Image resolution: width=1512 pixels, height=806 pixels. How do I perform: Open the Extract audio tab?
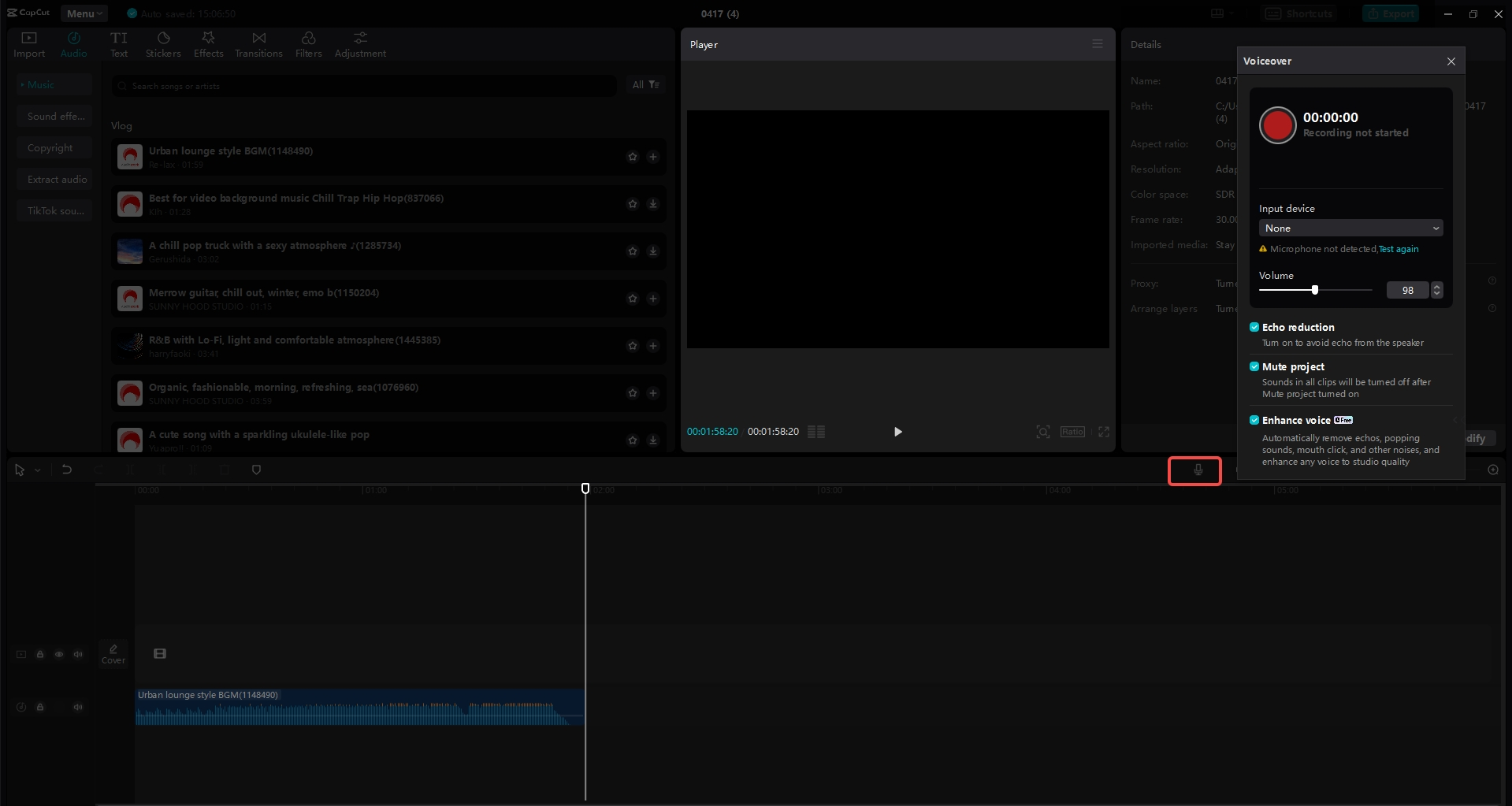point(55,178)
